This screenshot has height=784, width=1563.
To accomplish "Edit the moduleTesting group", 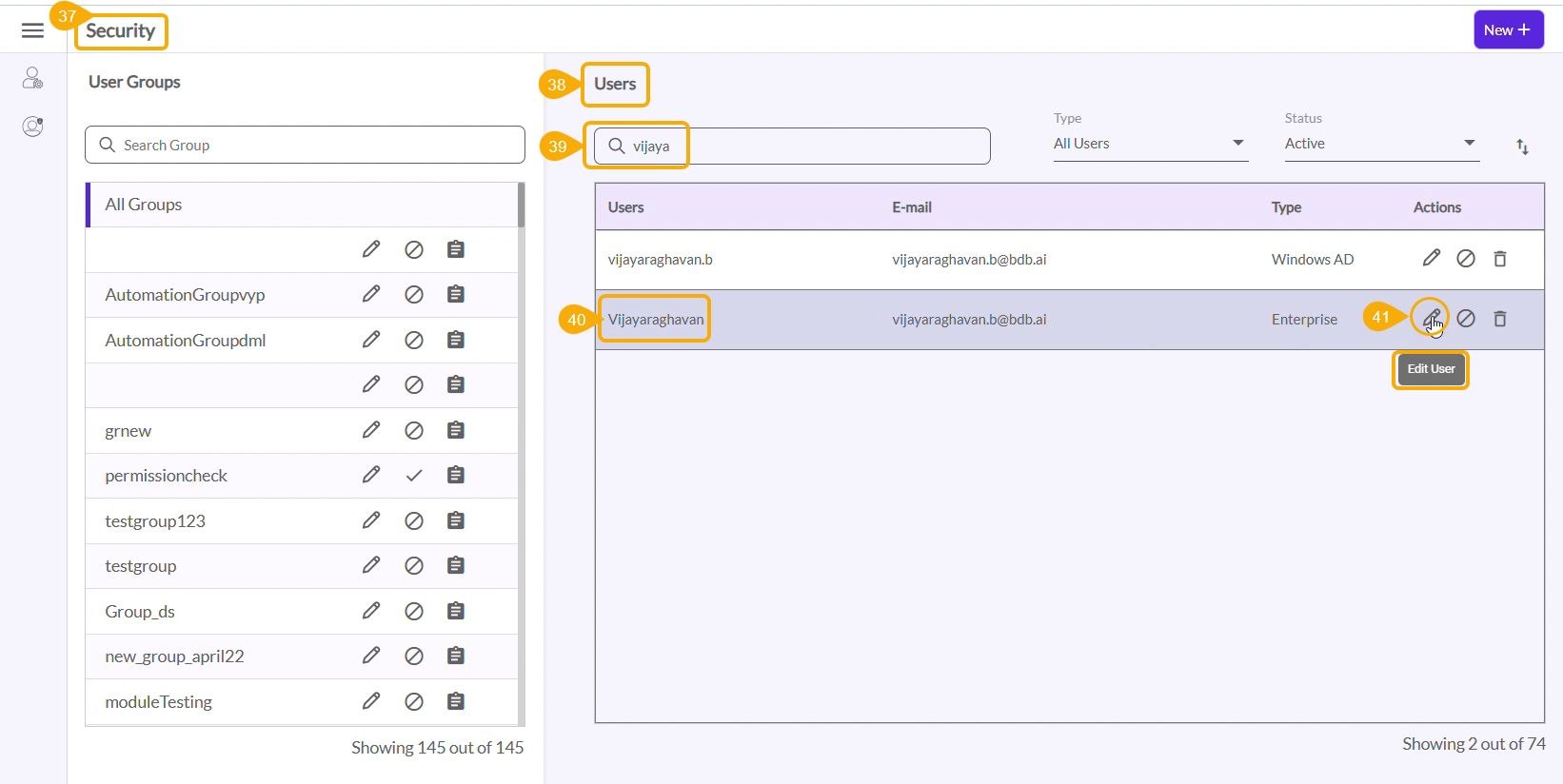I will pos(371,701).
